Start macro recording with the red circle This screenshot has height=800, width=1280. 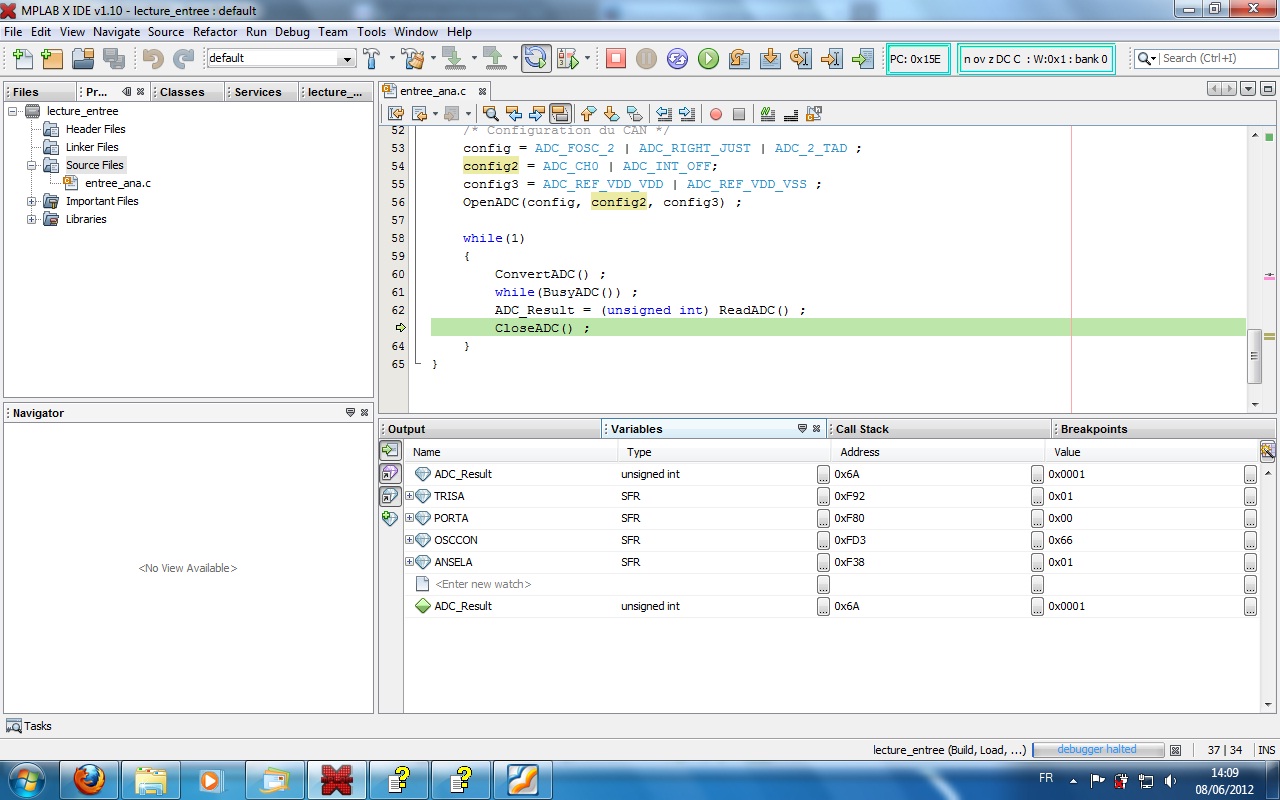click(x=716, y=114)
